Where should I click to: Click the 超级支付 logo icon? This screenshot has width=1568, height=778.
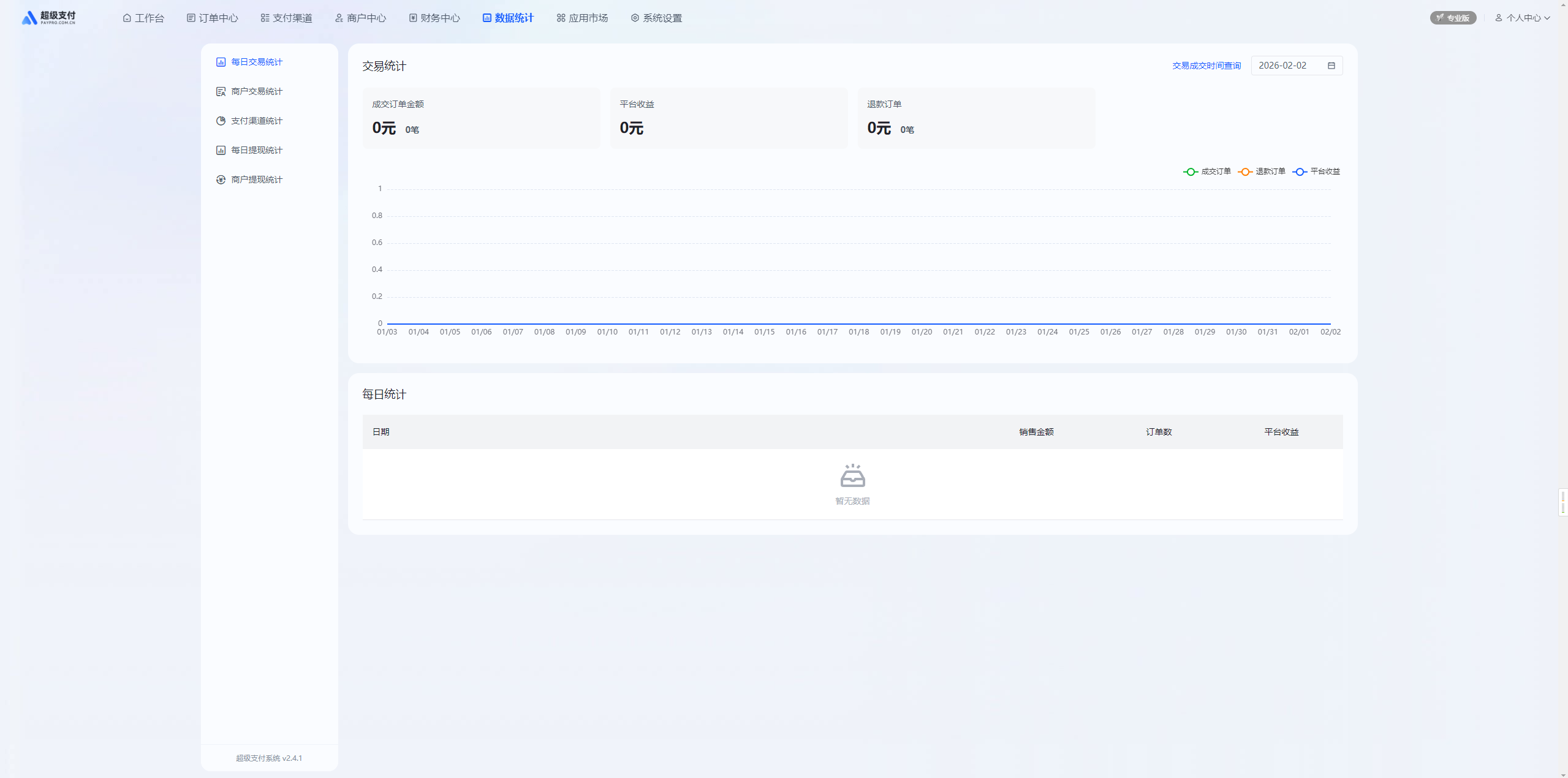(29, 18)
